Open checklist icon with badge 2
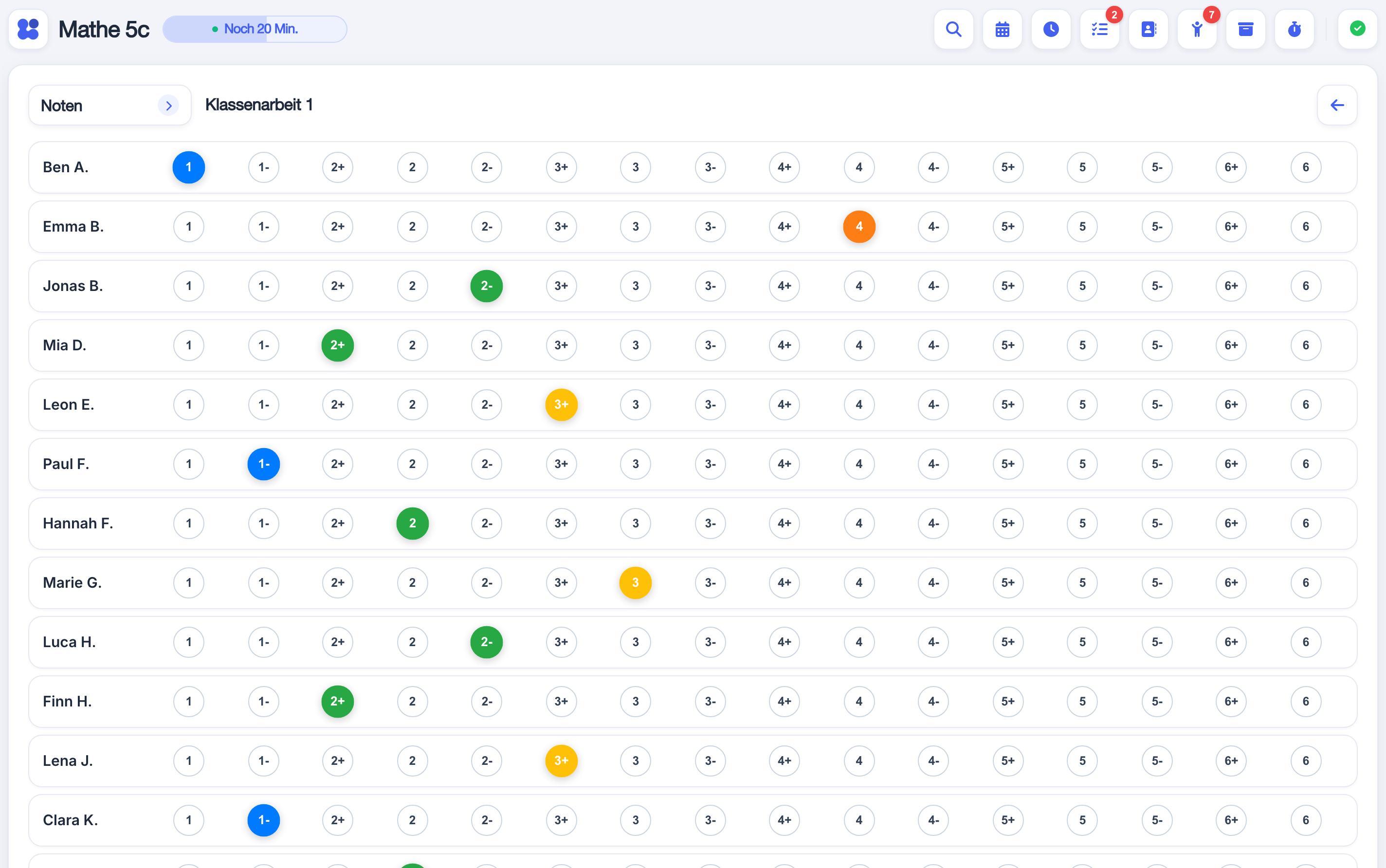Image resolution: width=1386 pixels, height=868 pixels. [x=1099, y=29]
